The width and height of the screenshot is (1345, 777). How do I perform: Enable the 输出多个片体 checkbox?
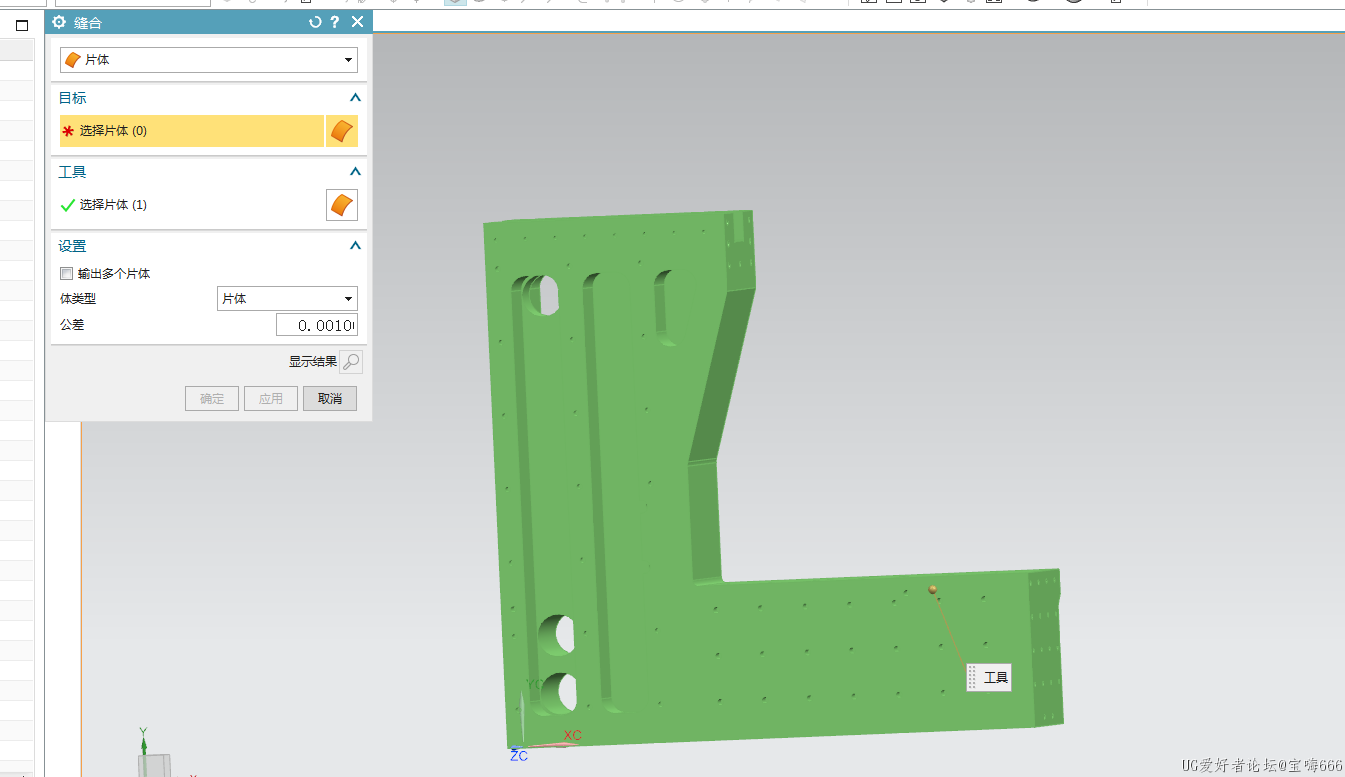[67, 273]
